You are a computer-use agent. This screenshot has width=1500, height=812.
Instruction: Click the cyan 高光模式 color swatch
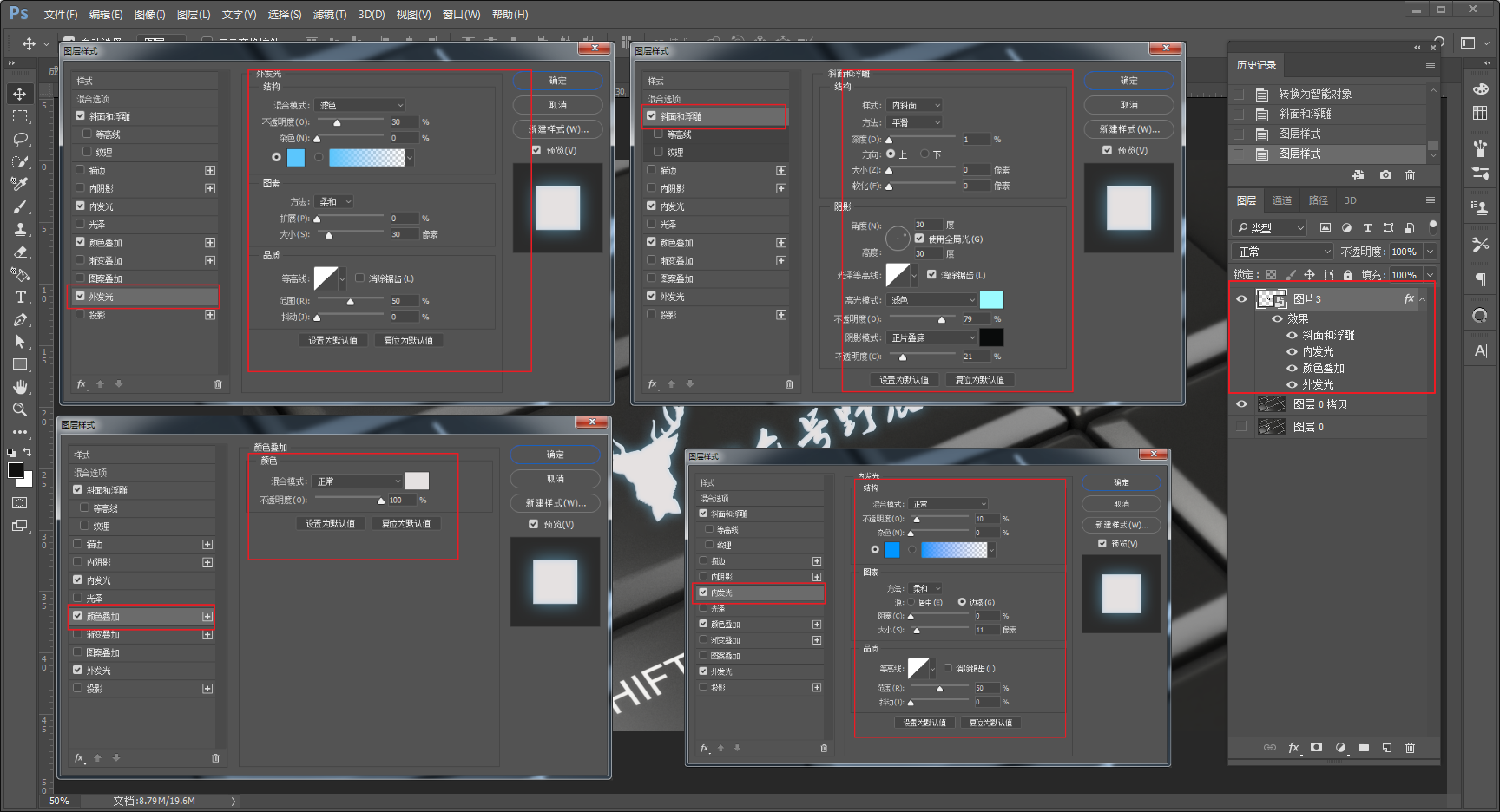(x=991, y=300)
